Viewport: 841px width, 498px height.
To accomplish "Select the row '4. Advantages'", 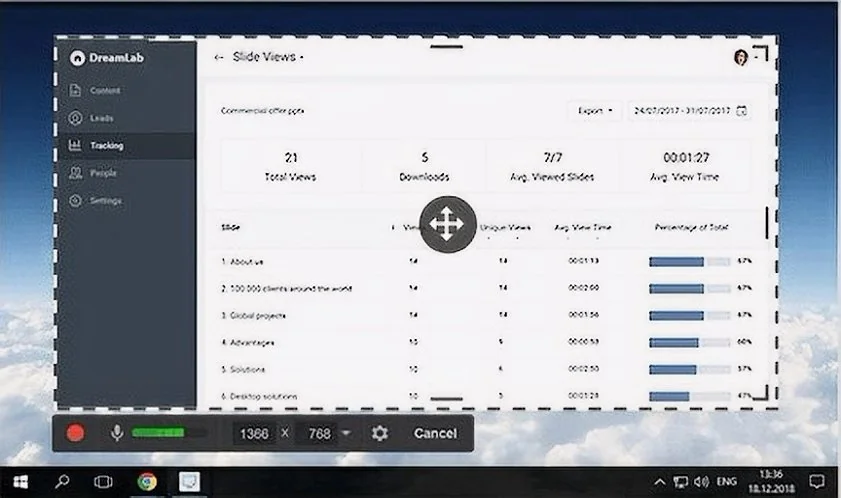I will pos(485,342).
